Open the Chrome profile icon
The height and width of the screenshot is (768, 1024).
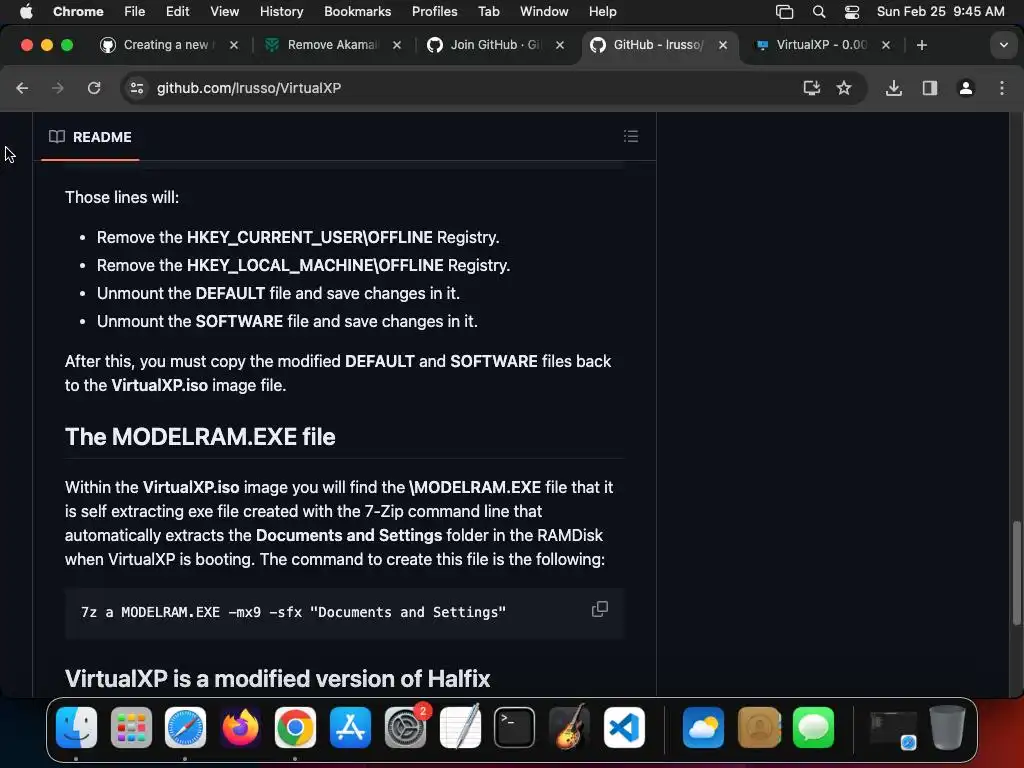point(966,88)
